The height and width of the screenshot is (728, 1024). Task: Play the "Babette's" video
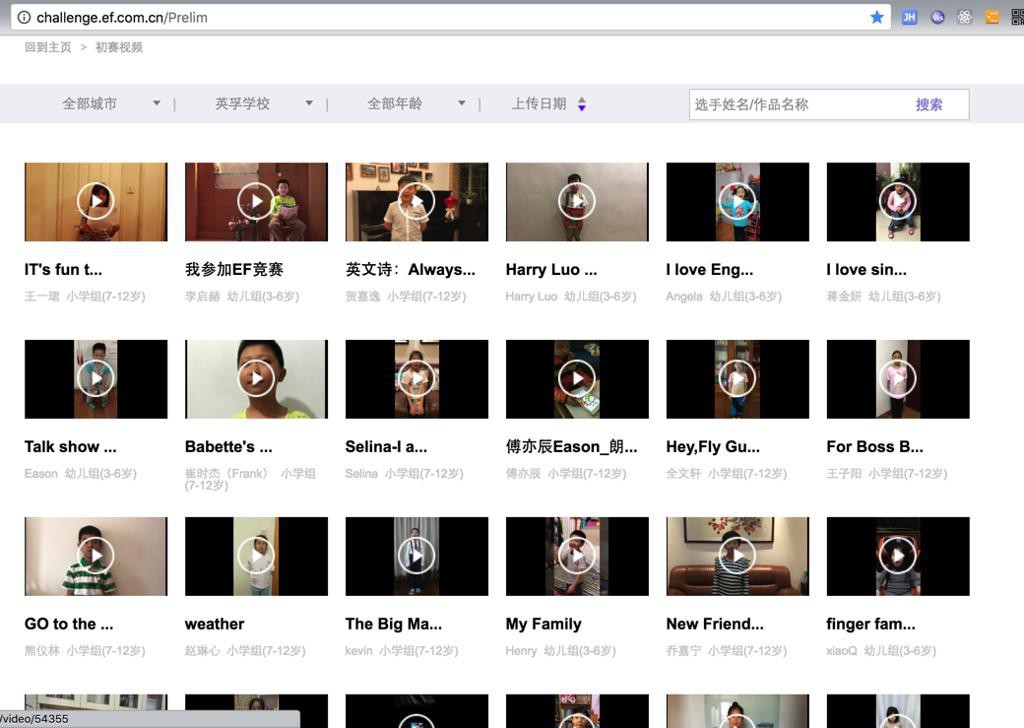pos(256,379)
